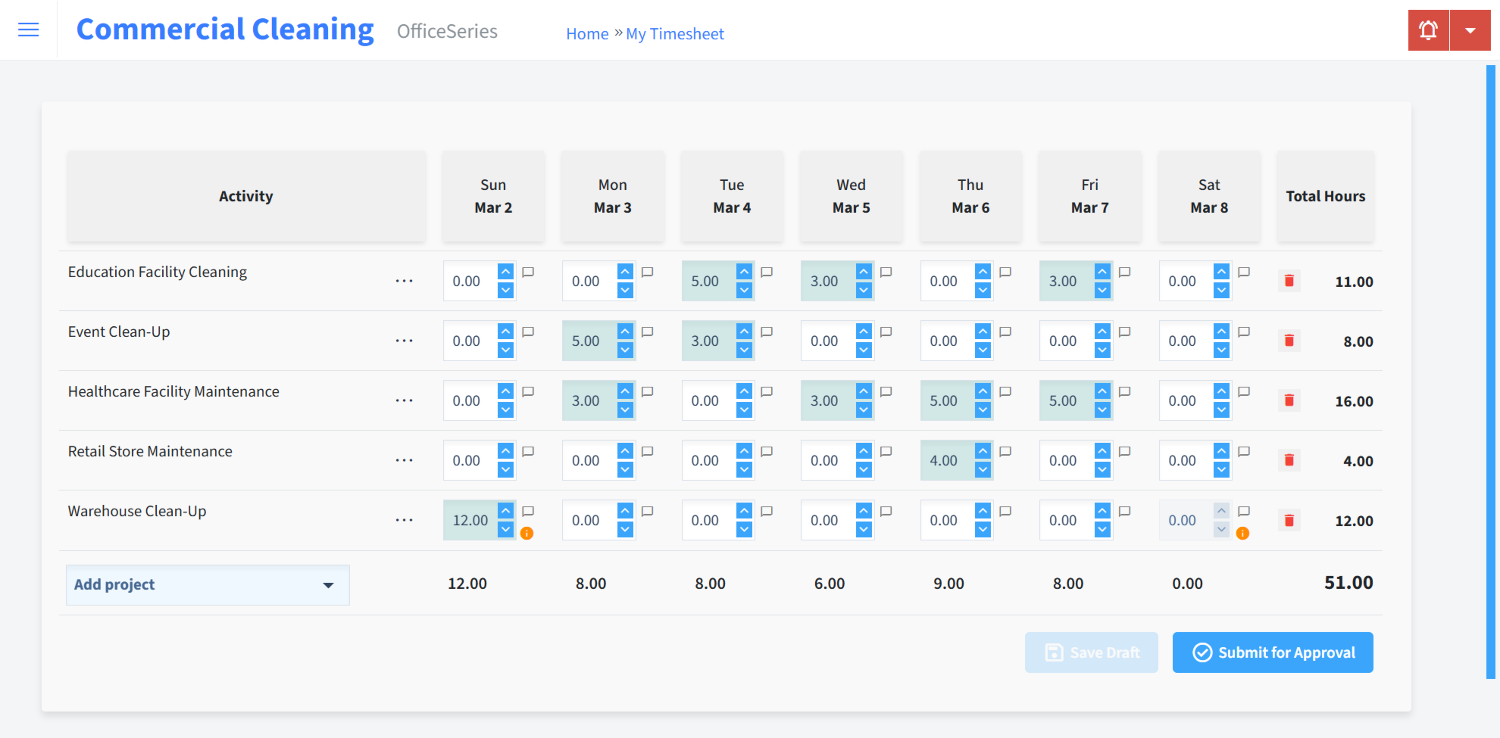Submit the timesheet for approval
This screenshot has height=738, width=1500.
(1272, 652)
